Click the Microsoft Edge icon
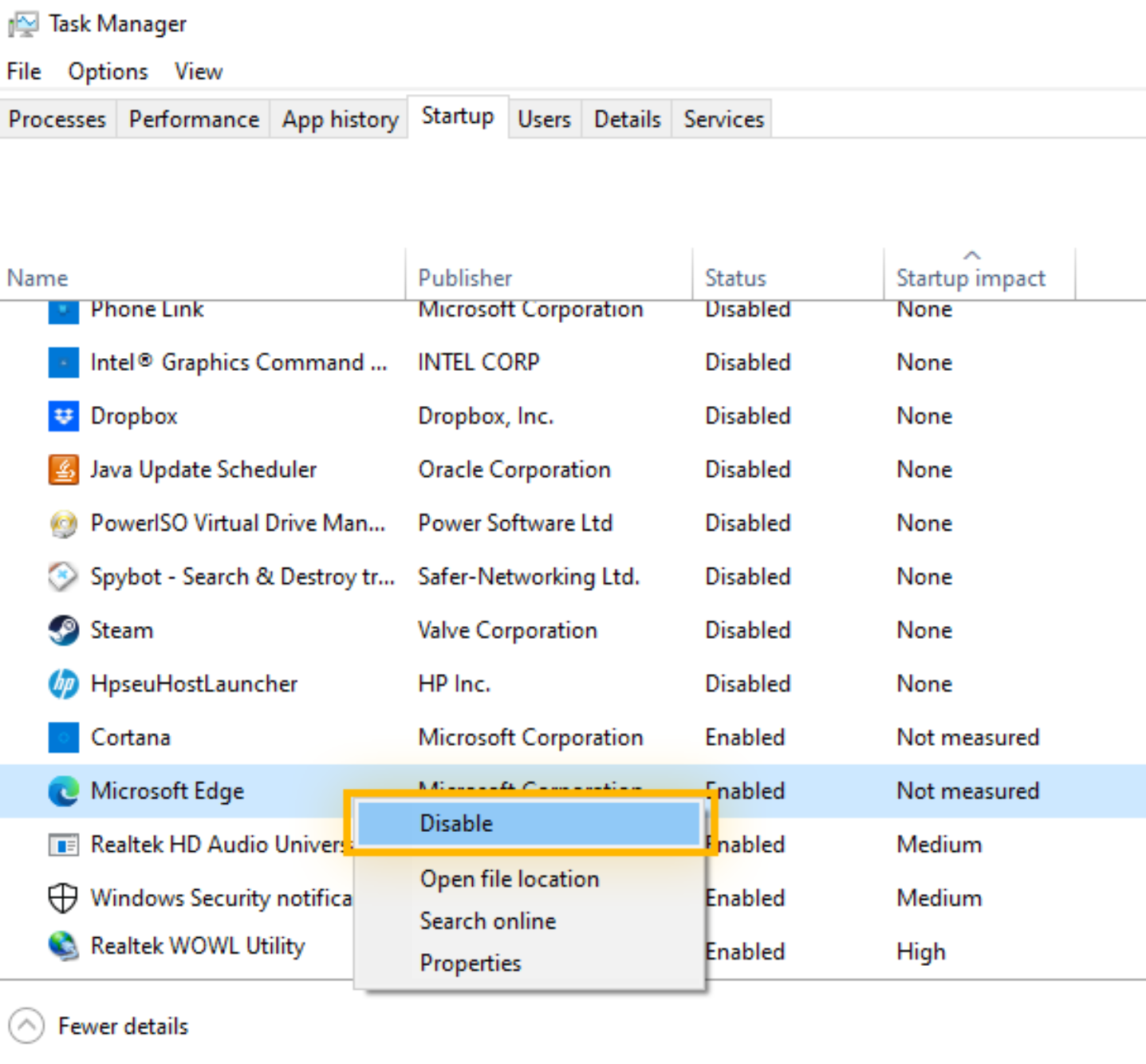 point(63,791)
